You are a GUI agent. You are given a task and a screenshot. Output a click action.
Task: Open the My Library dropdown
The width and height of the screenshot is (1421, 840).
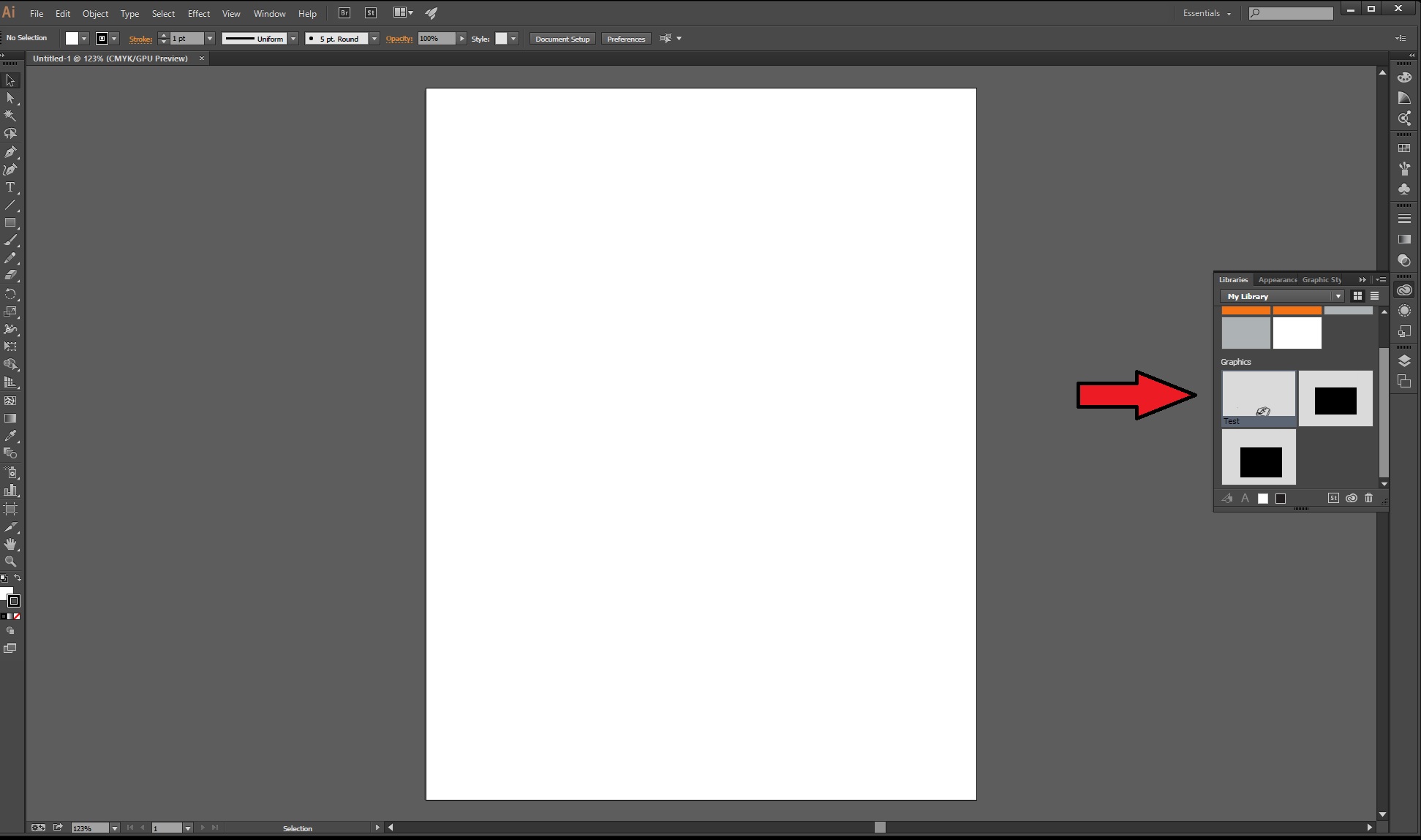pos(1282,296)
